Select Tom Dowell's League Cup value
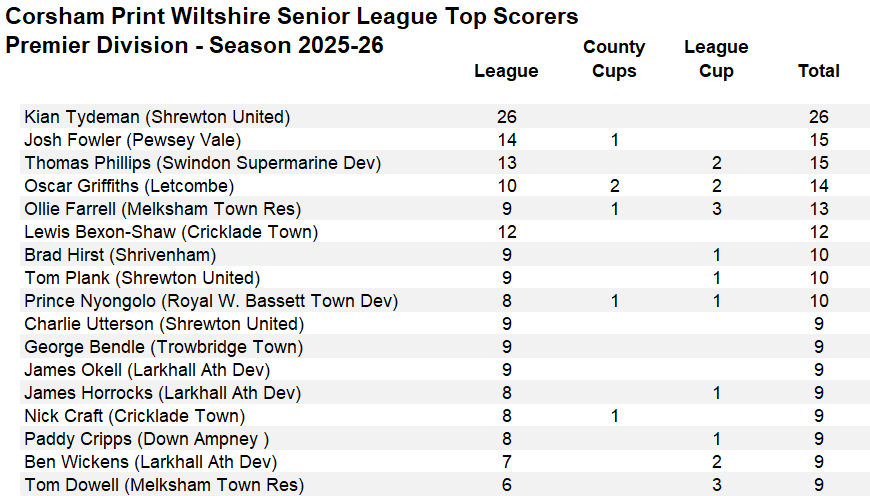This screenshot has width=870, height=496. [x=716, y=485]
